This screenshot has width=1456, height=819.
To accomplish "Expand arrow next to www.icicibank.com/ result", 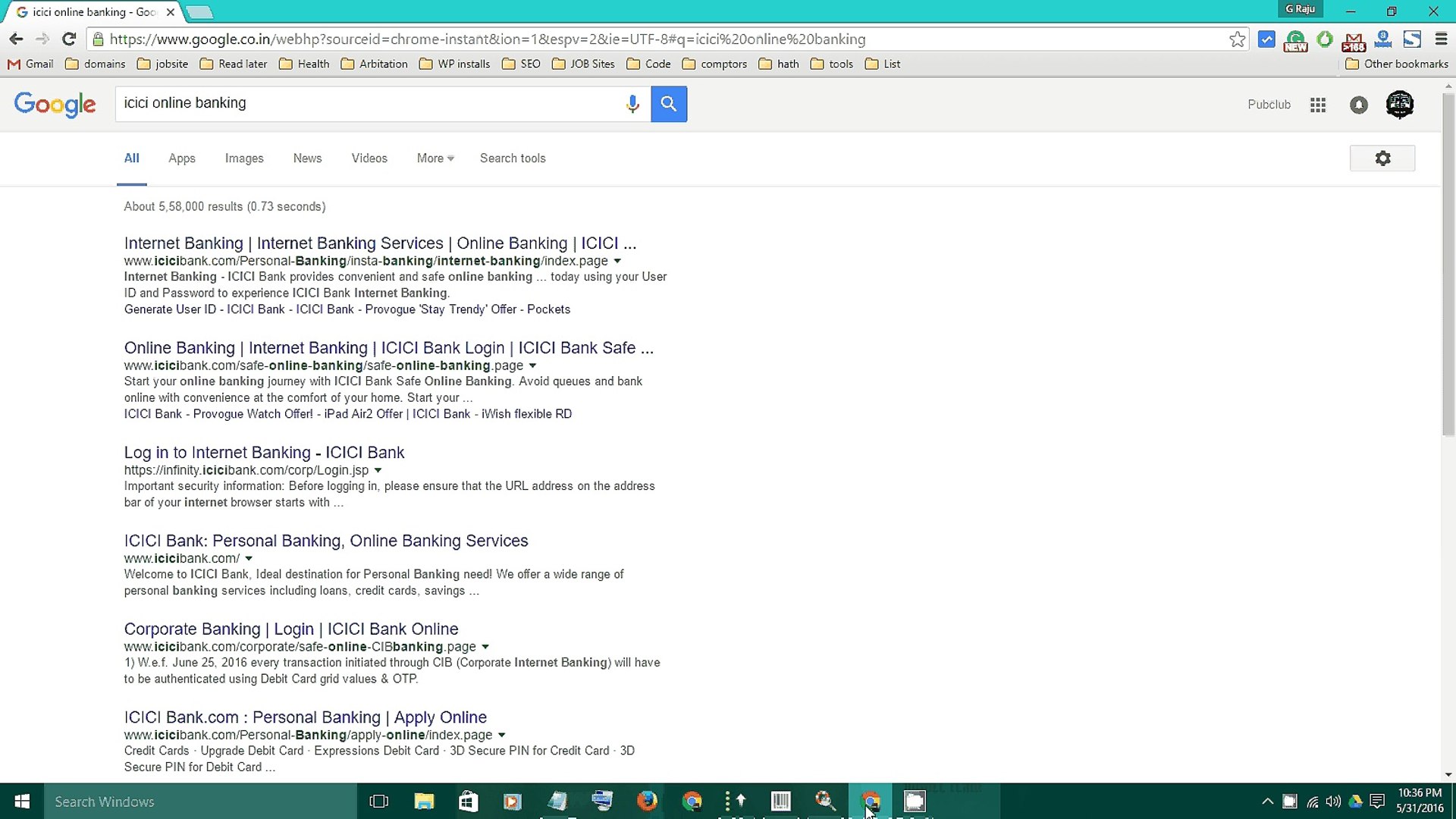I will click(249, 559).
